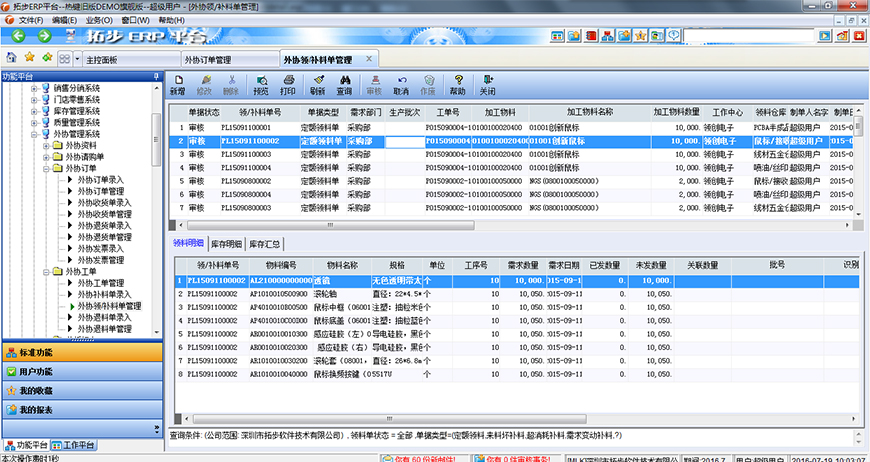Click the 查询 (Query) binoculars icon
The width and height of the screenshot is (870, 462).
coord(345,85)
